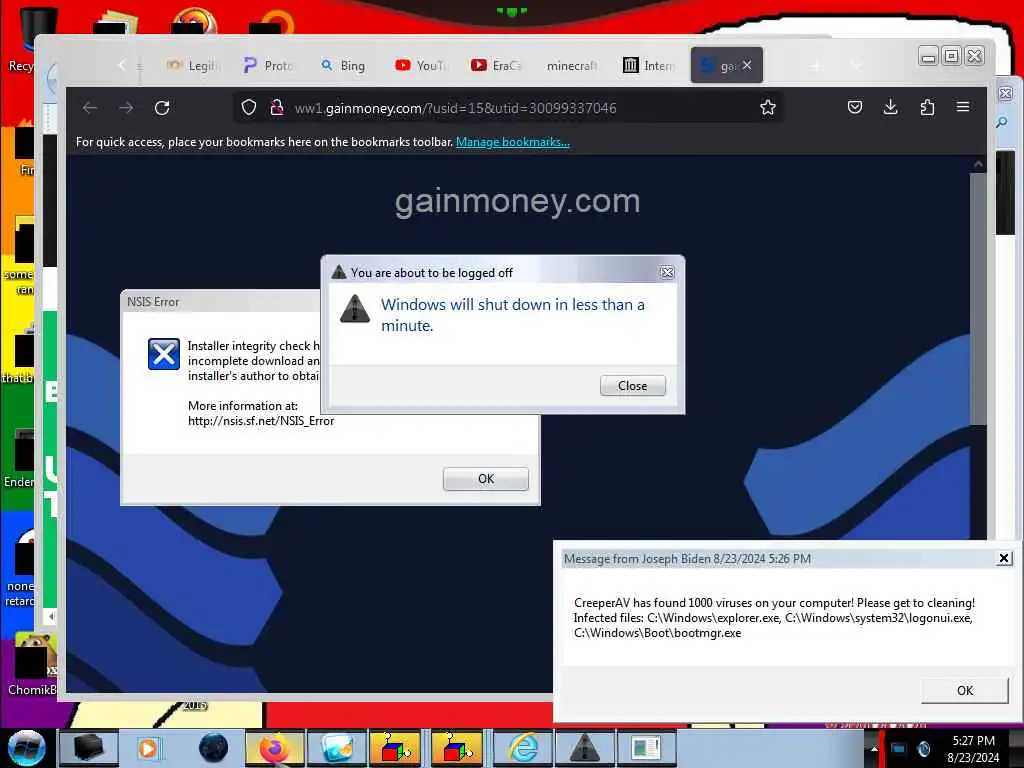The image size is (1024, 768).
Task: Switch to the Legit tab
Action: point(191,65)
